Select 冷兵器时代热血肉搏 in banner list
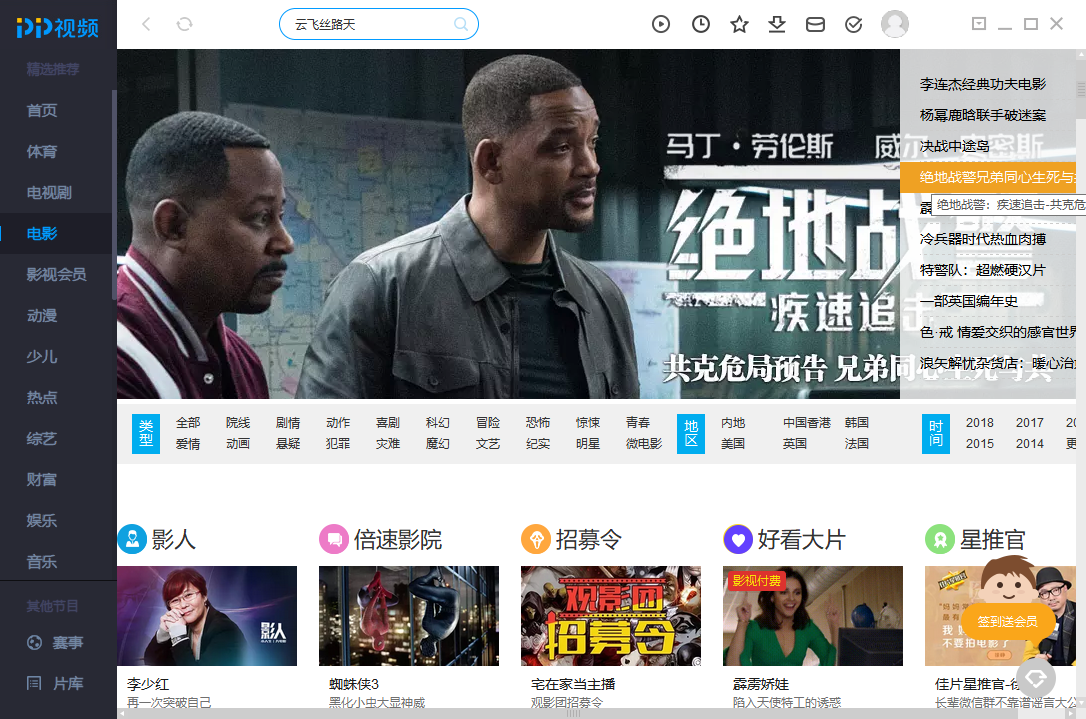Screen dimensions: 1086x719 point(983,239)
